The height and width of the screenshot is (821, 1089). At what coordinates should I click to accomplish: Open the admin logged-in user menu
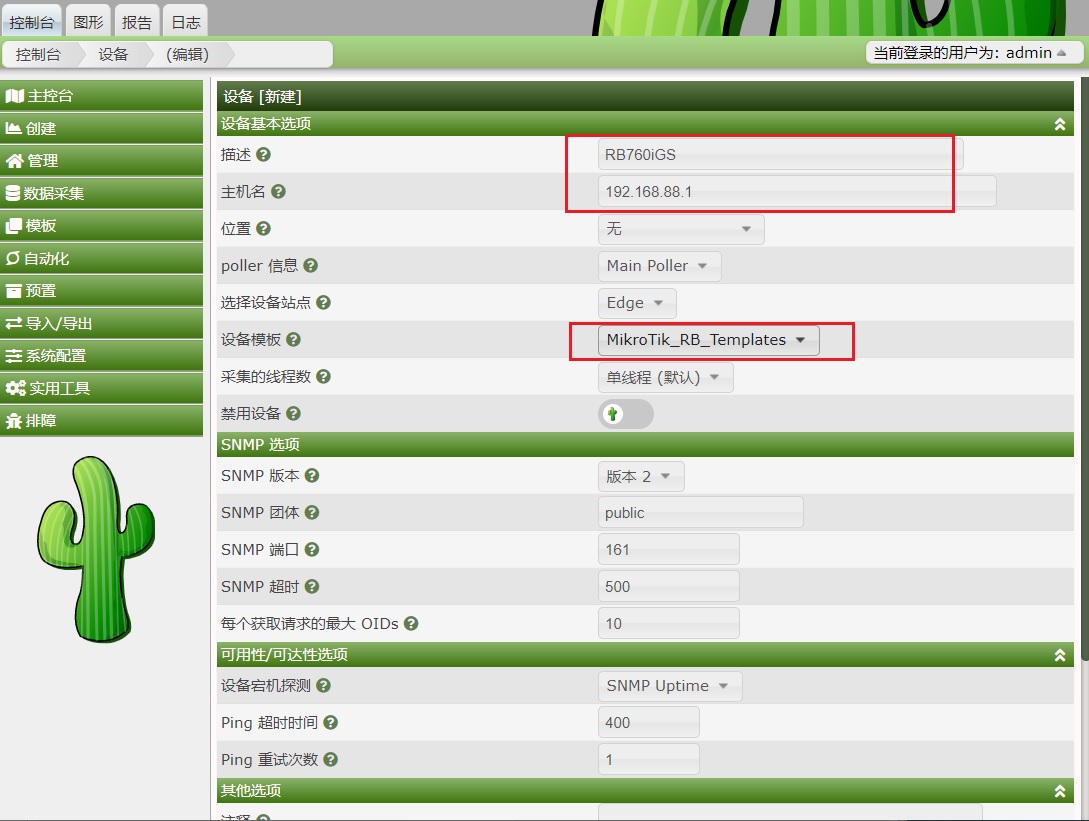coord(973,53)
